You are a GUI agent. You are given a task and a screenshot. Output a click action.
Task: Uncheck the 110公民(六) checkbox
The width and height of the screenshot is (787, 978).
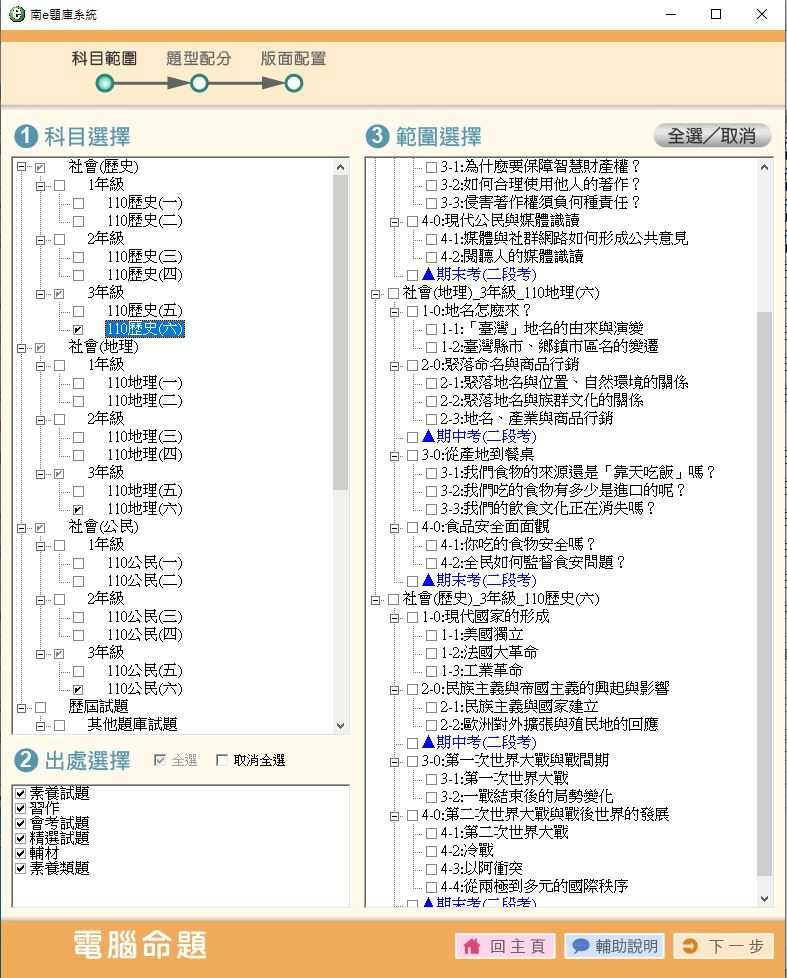78,689
